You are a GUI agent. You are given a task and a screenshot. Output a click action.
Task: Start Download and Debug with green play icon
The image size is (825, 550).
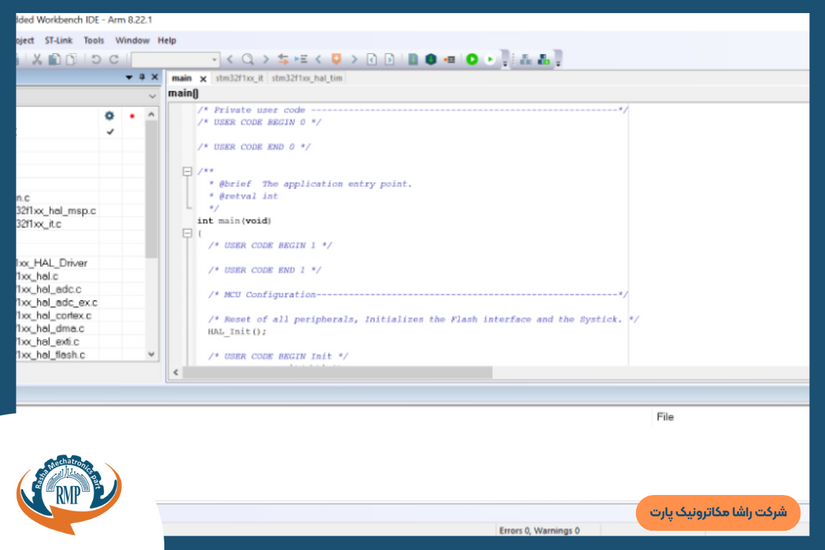472,60
